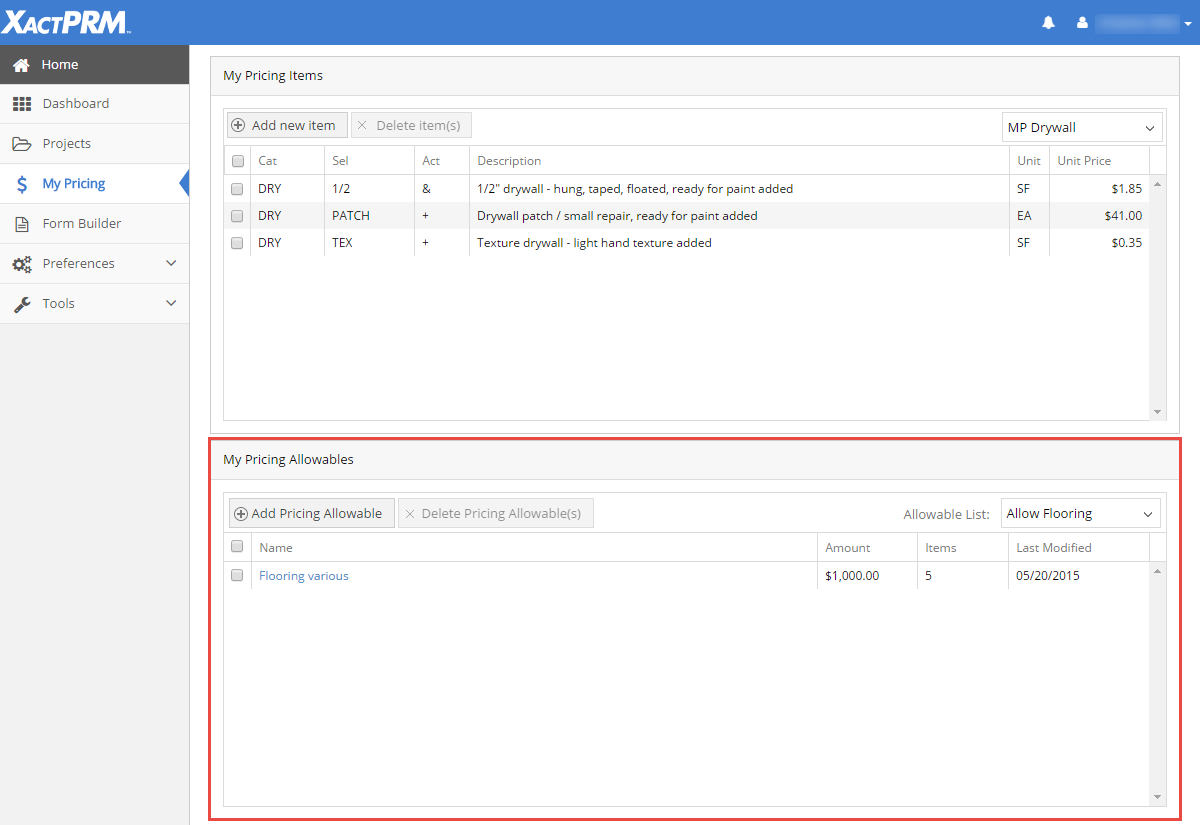
Task: Open the user account icon menu
Action: (x=1082, y=22)
